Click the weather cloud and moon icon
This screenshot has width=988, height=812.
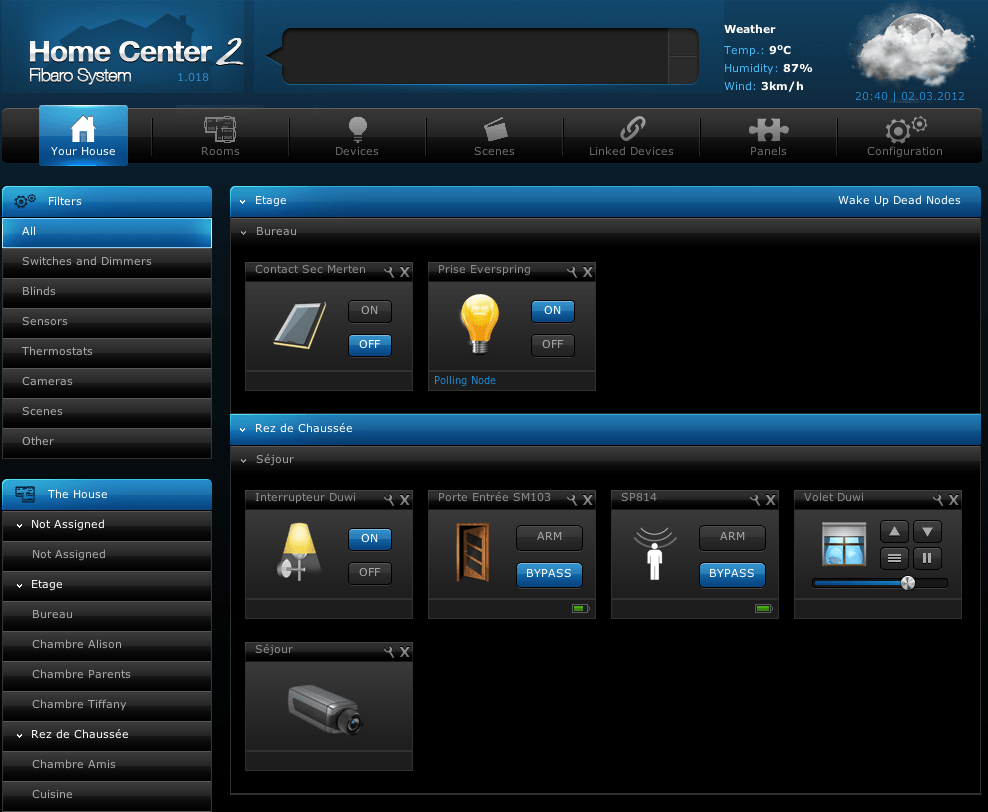912,49
